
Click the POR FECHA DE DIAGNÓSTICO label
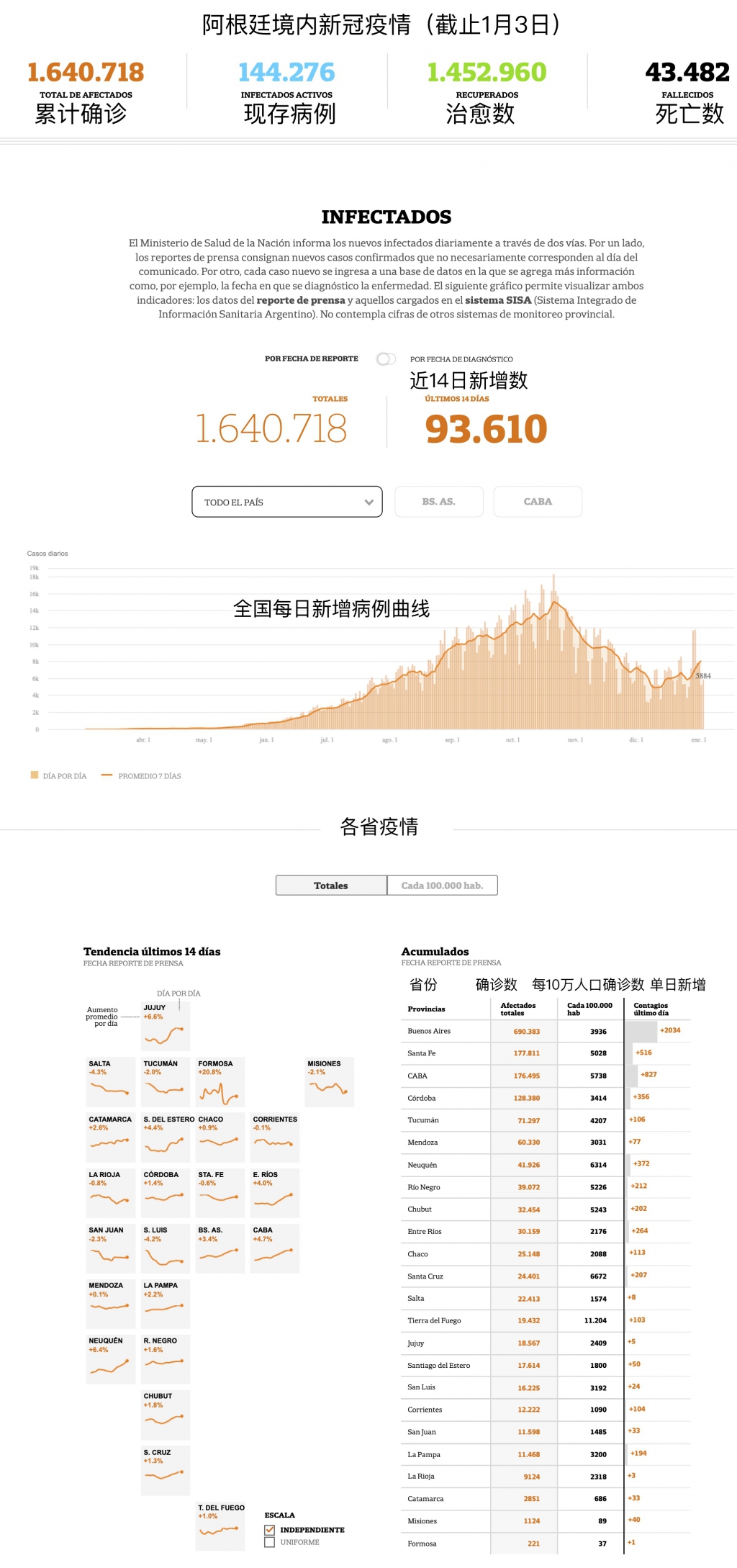coord(461,359)
